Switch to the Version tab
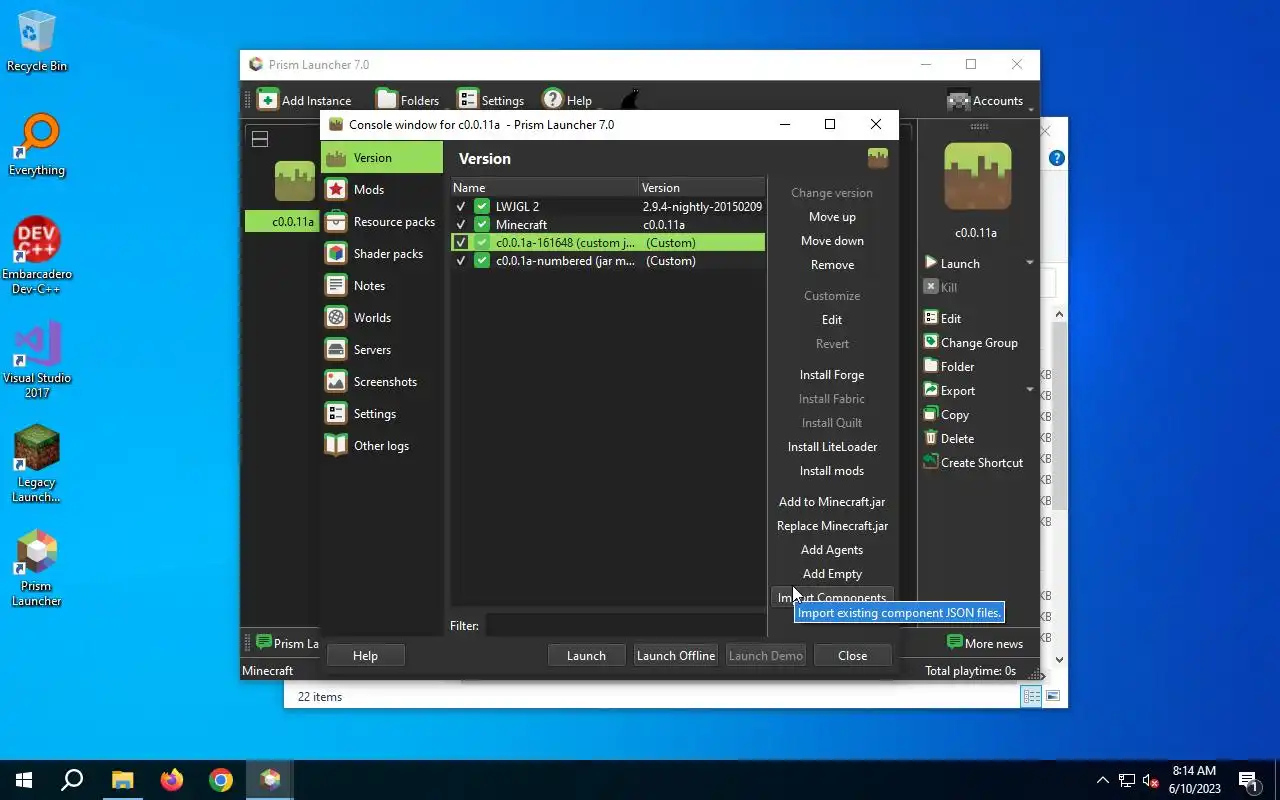1280x800 pixels. click(382, 158)
